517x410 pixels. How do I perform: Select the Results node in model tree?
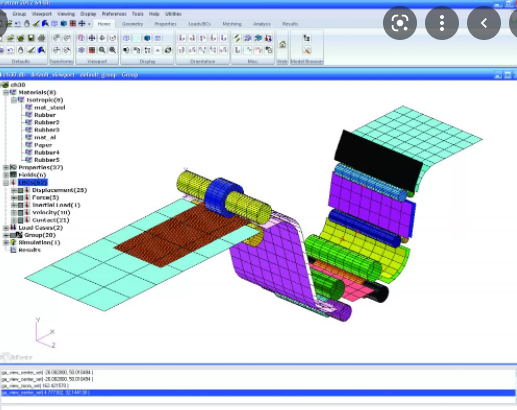[x=29, y=250]
